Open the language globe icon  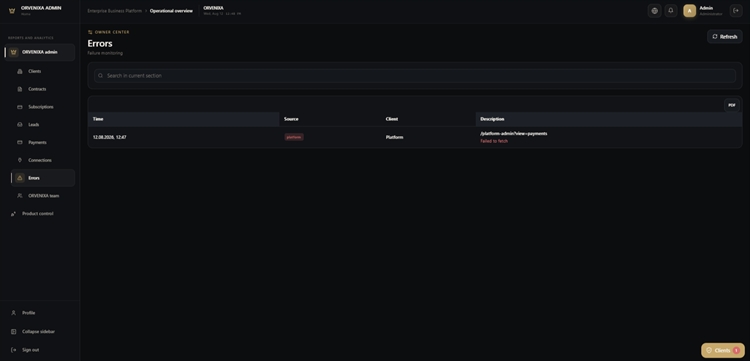pyautogui.click(x=654, y=11)
